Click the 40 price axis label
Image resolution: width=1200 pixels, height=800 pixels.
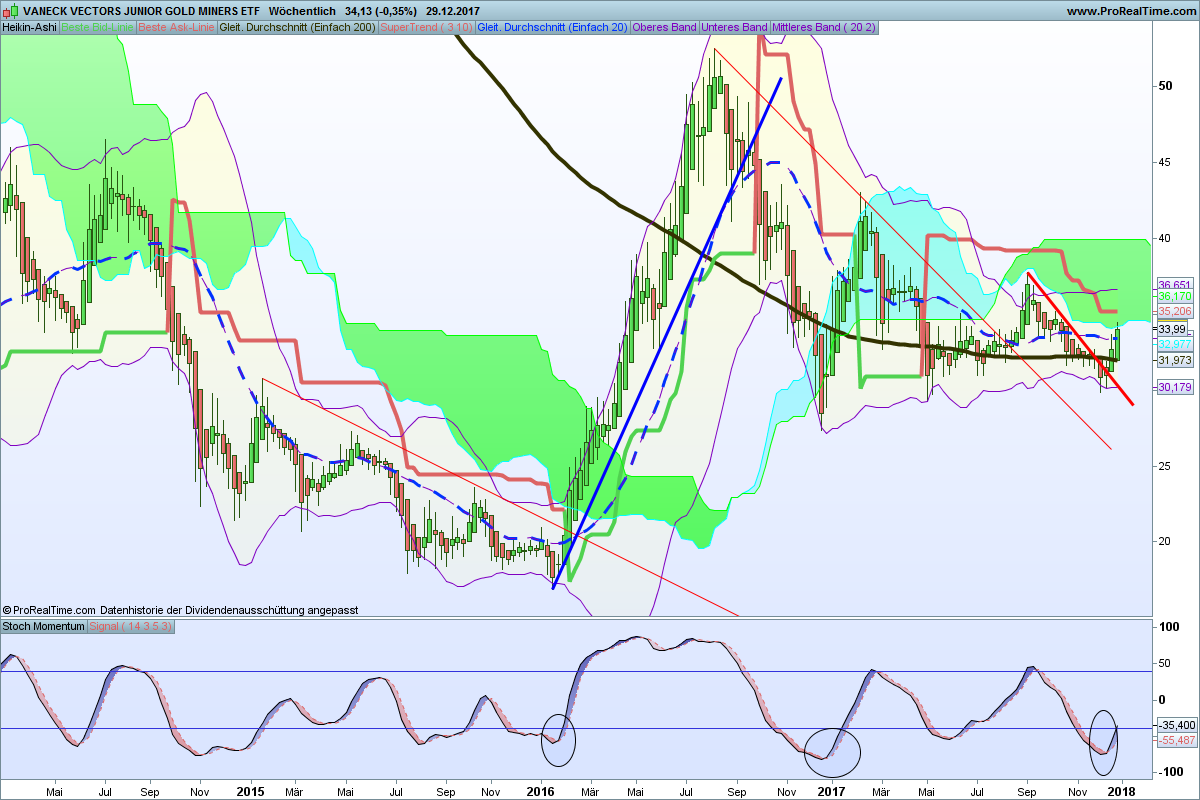click(1164, 238)
